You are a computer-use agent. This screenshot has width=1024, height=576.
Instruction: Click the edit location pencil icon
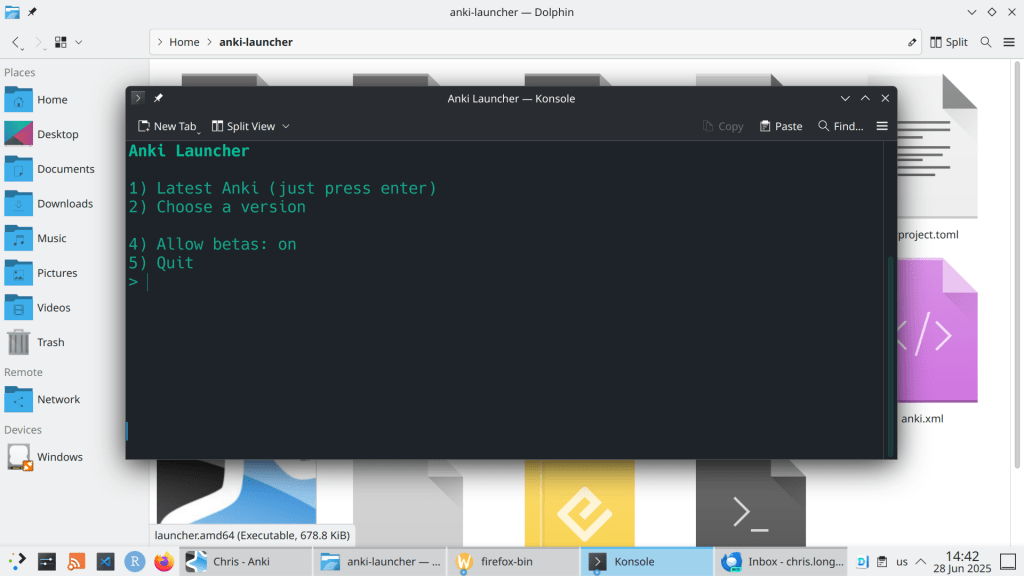(911, 42)
